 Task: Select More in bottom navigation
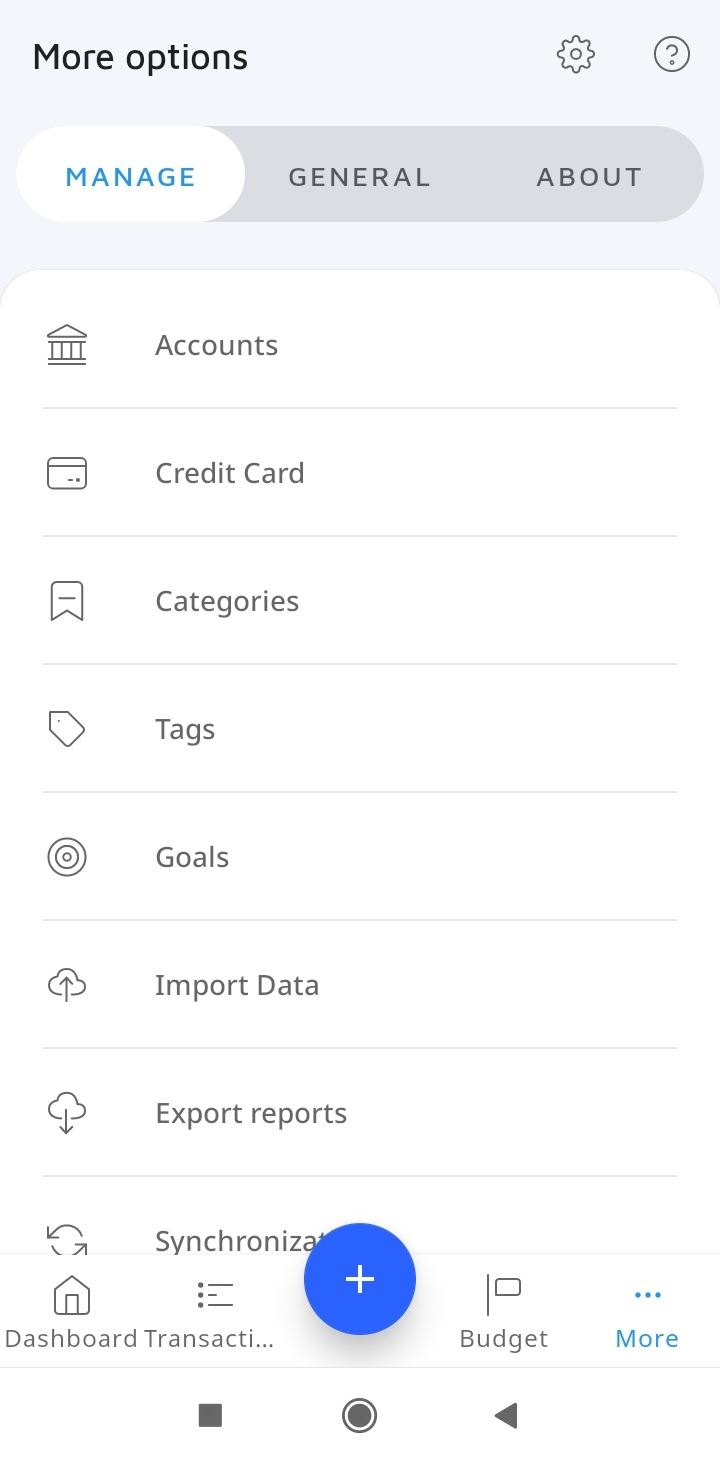pyautogui.click(x=647, y=1312)
